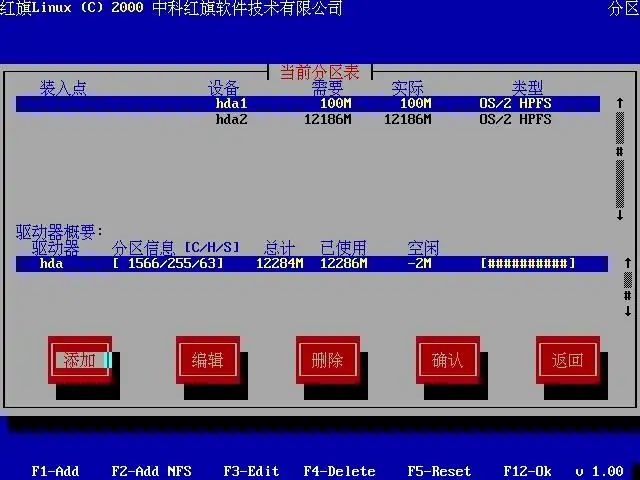Click the 12284M total value

[x=280, y=264]
